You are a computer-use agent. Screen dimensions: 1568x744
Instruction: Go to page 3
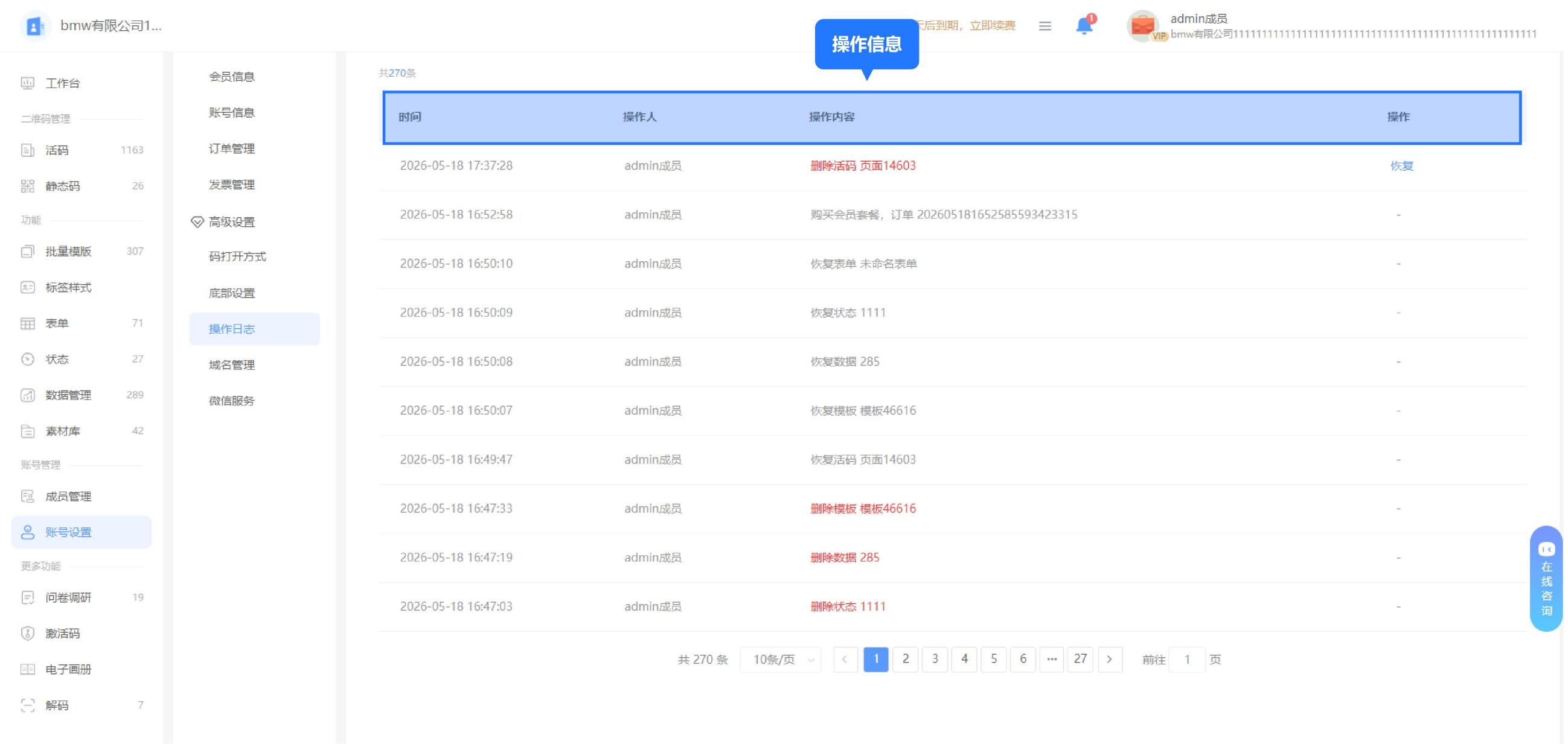935,660
